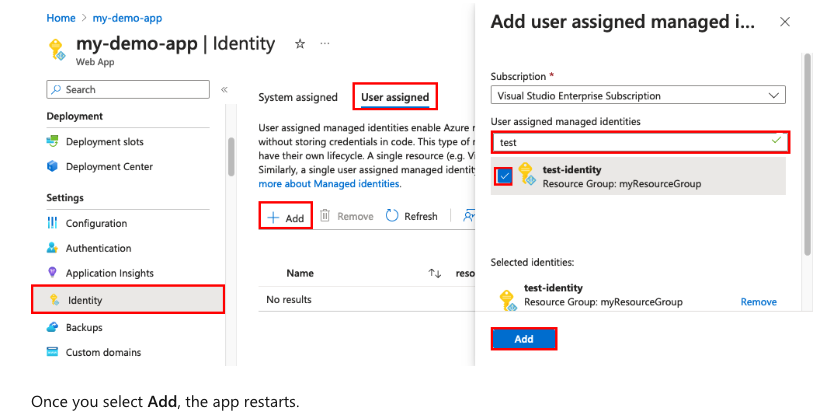The image size is (825, 420).
Task: Click selected test-identity key icon
Action: tap(508, 300)
